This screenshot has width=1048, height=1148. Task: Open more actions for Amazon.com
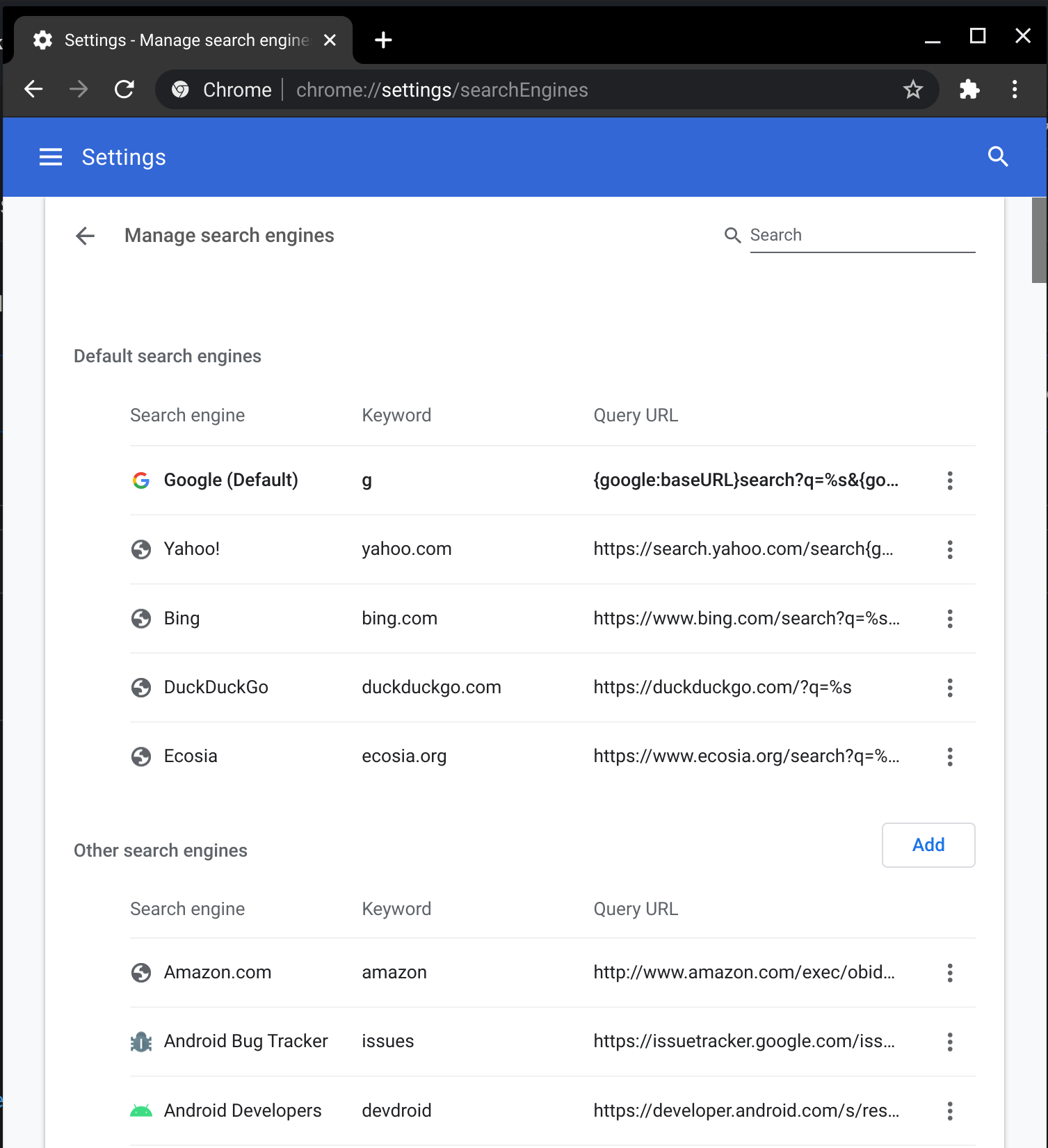(x=950, y=973)
